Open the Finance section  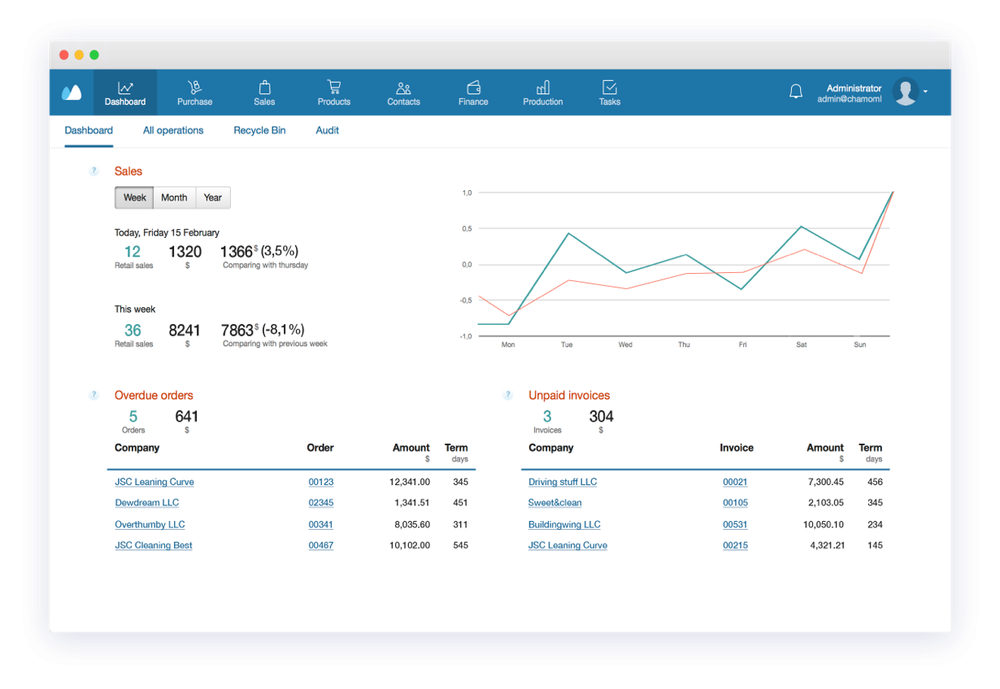pyautogui.click(x=472, y=91)
